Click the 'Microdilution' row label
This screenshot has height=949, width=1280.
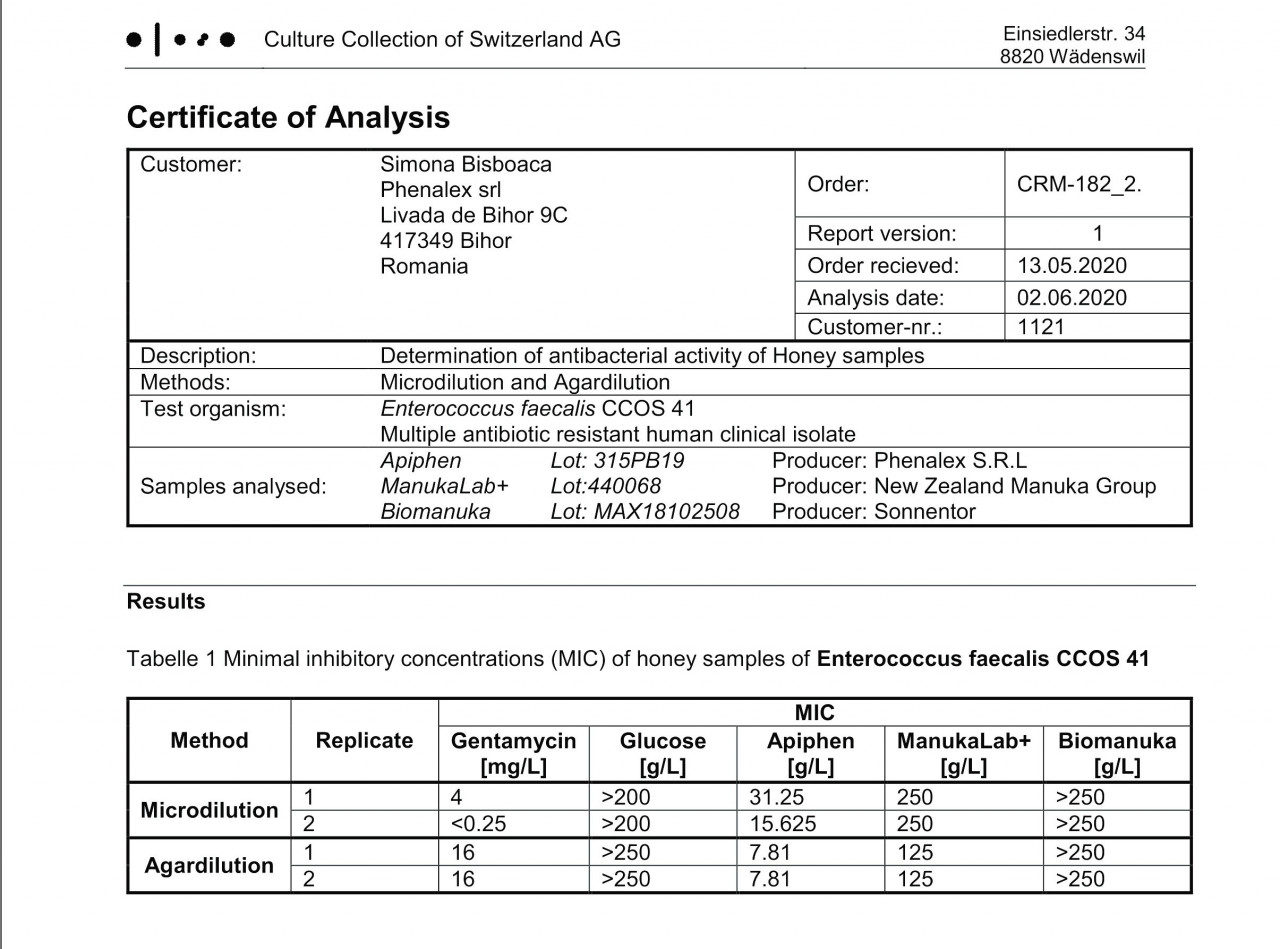(209, 810)
